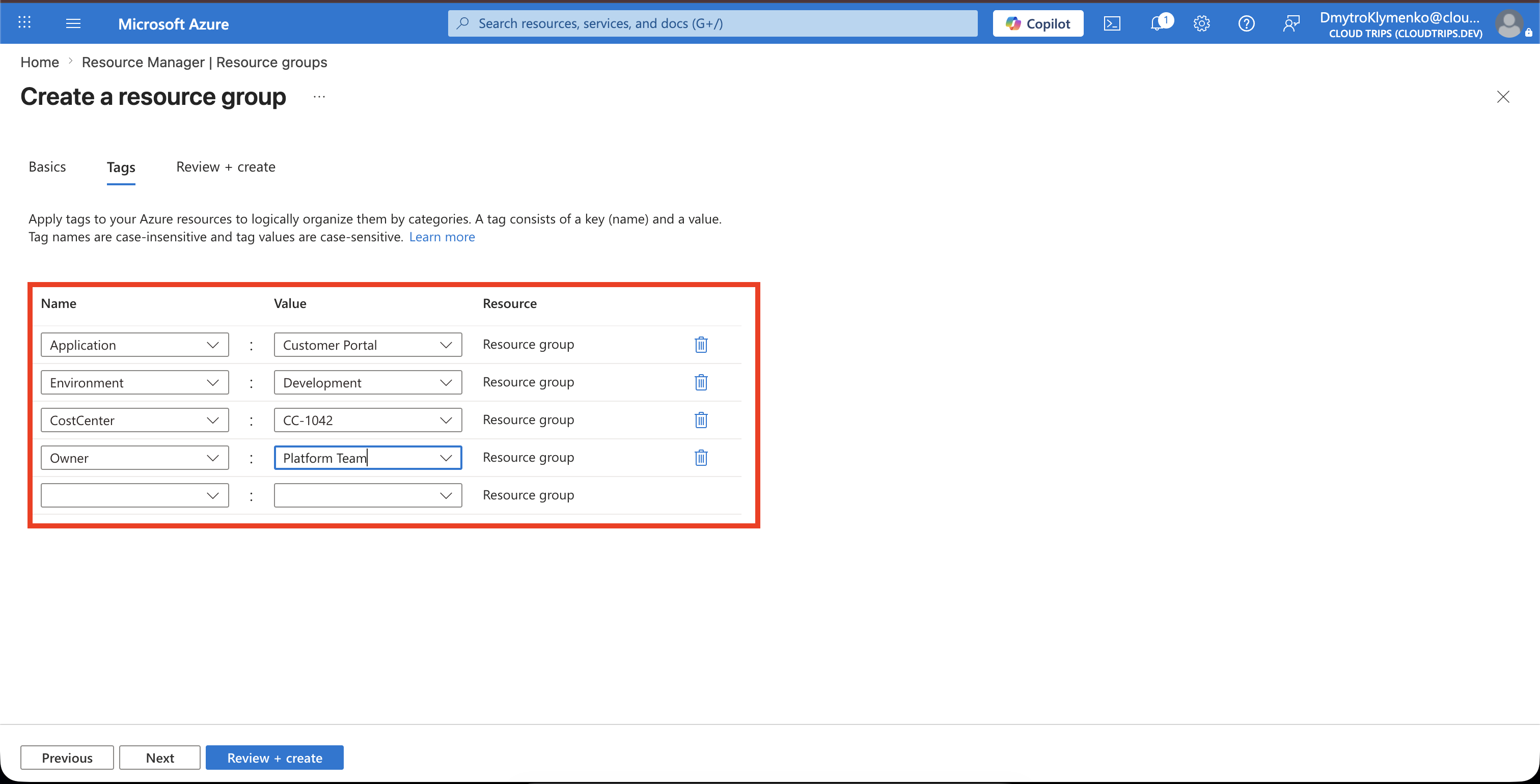Expand the CostCenter name dropdown
1540x784 pixels.
212,420
